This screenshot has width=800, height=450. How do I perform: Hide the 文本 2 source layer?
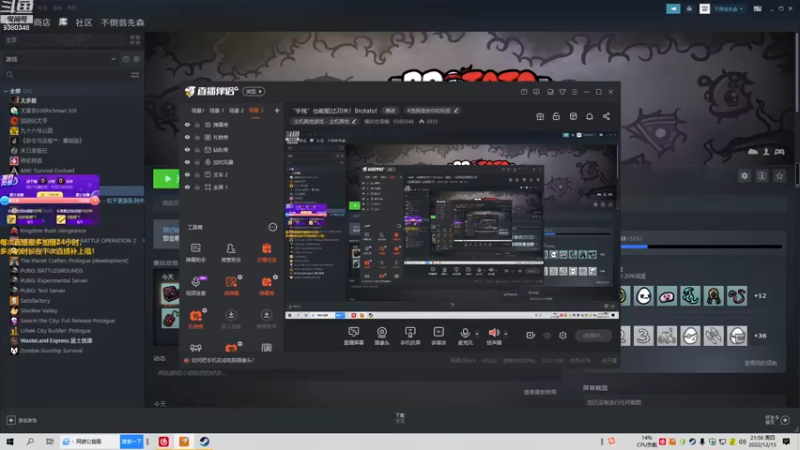(187, 174)
